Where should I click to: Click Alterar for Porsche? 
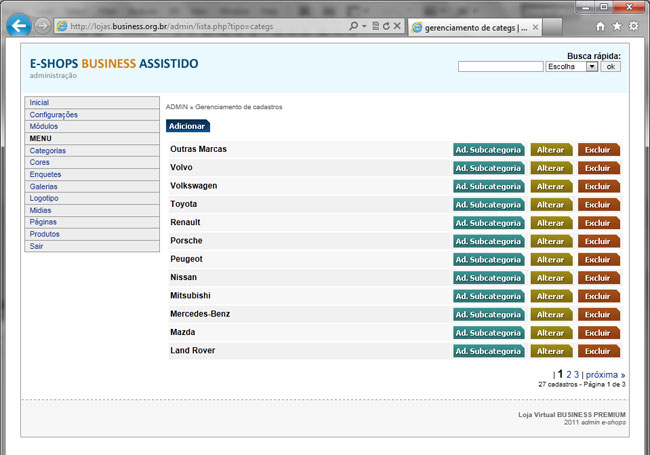(551, 241)
